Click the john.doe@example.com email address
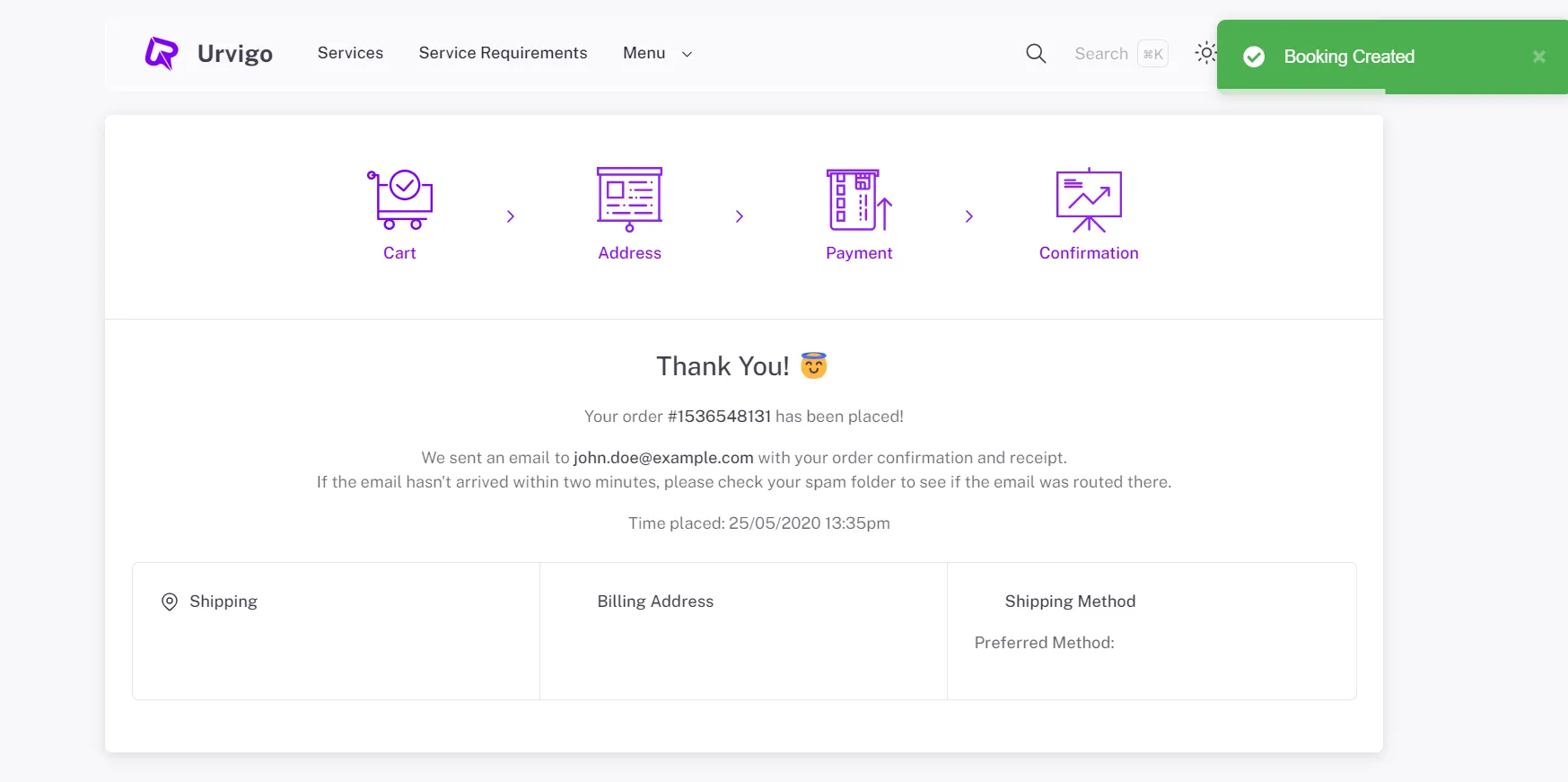Image resolution: width=1568 pixels, height=782 pixels. pos(663,458)
